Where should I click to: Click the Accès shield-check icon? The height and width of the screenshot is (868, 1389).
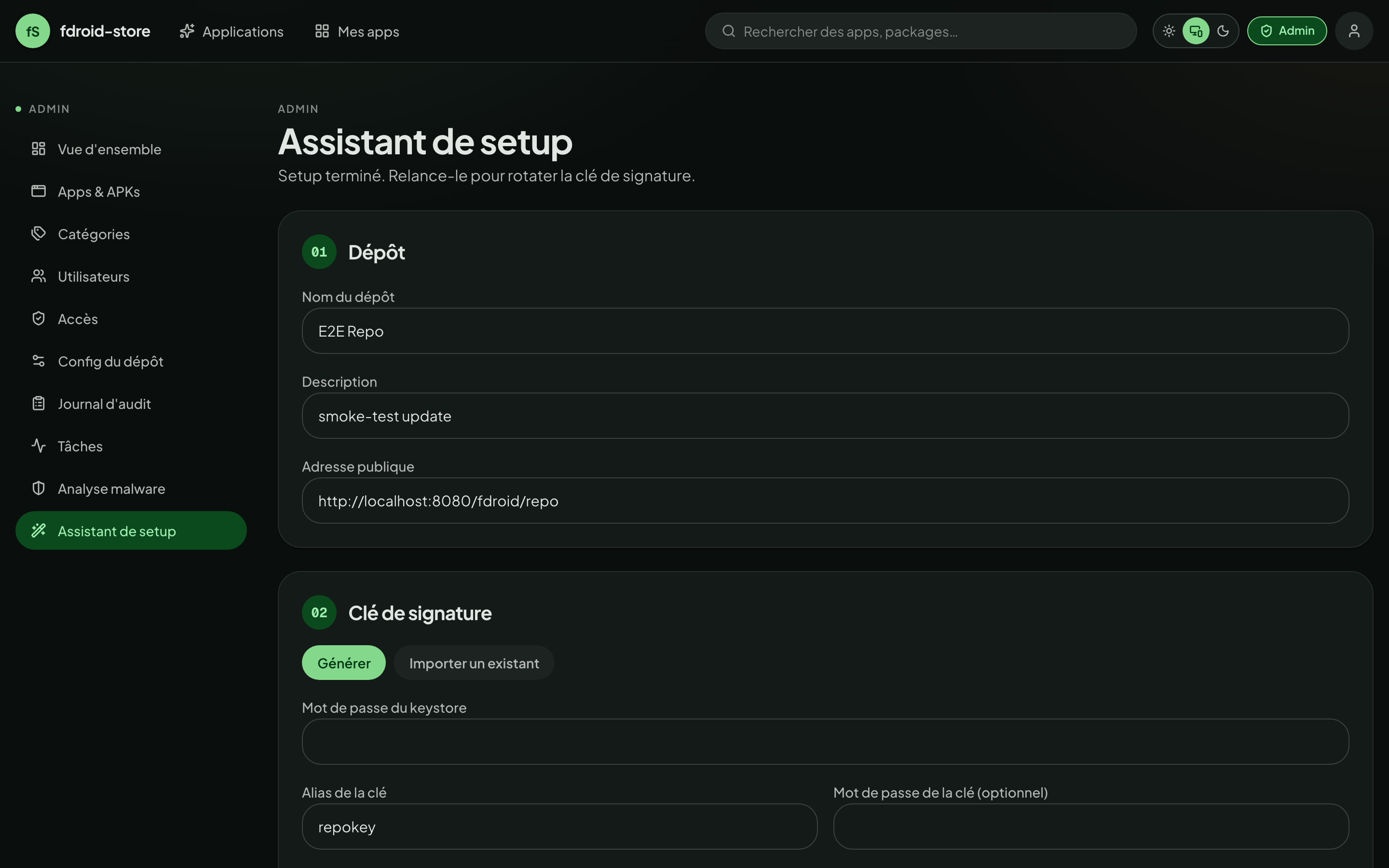tap(39, 319)
